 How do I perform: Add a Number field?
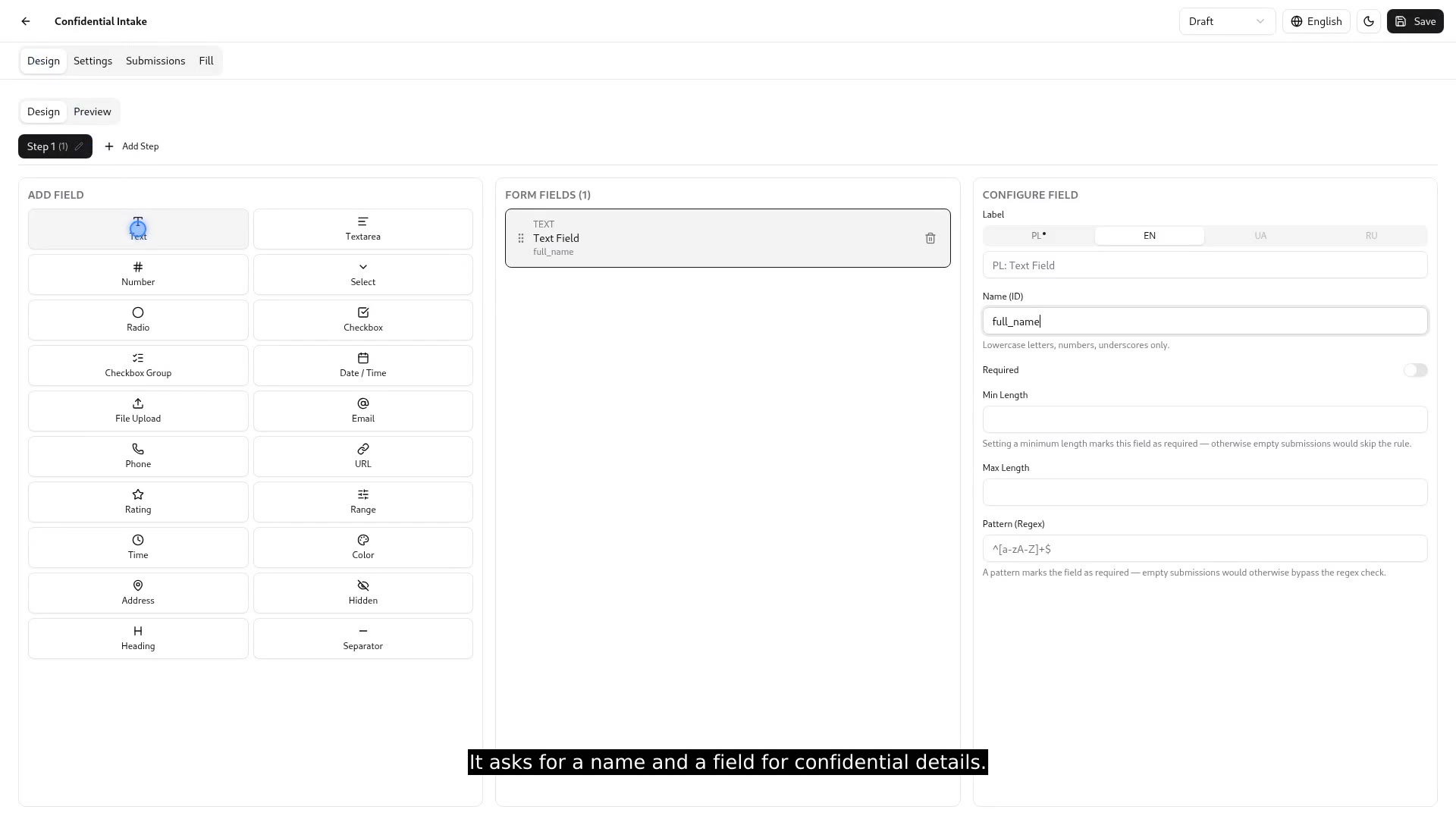[x=138, y=275]
